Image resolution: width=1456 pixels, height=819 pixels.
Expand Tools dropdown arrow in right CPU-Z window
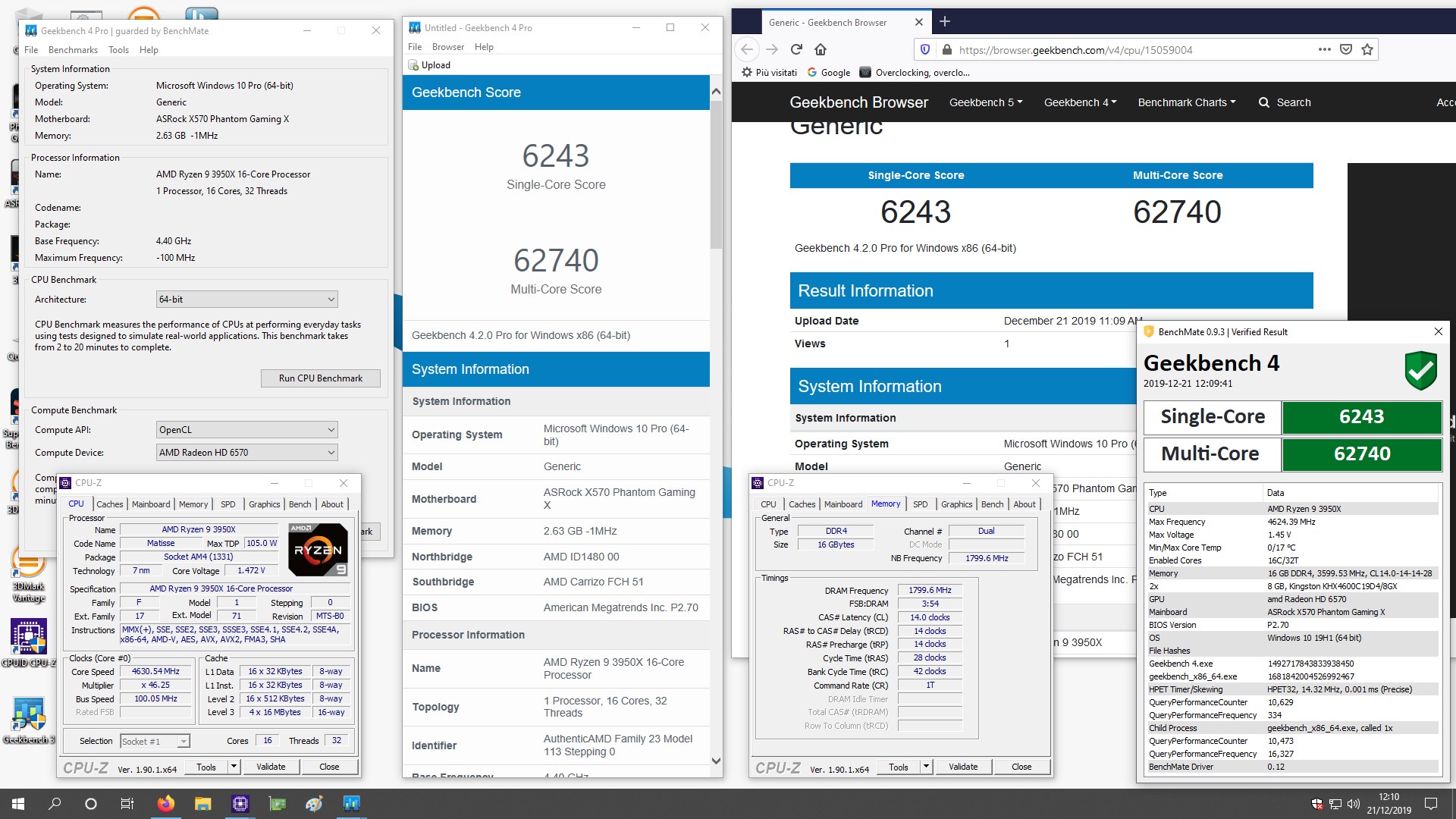click(x=927, y=767)
